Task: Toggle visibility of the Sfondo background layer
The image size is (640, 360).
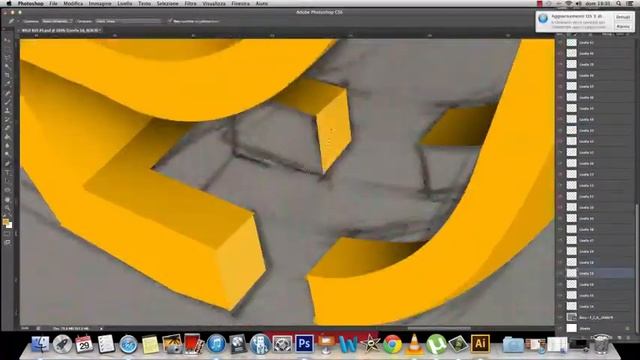Action: (x=560, y=328)
